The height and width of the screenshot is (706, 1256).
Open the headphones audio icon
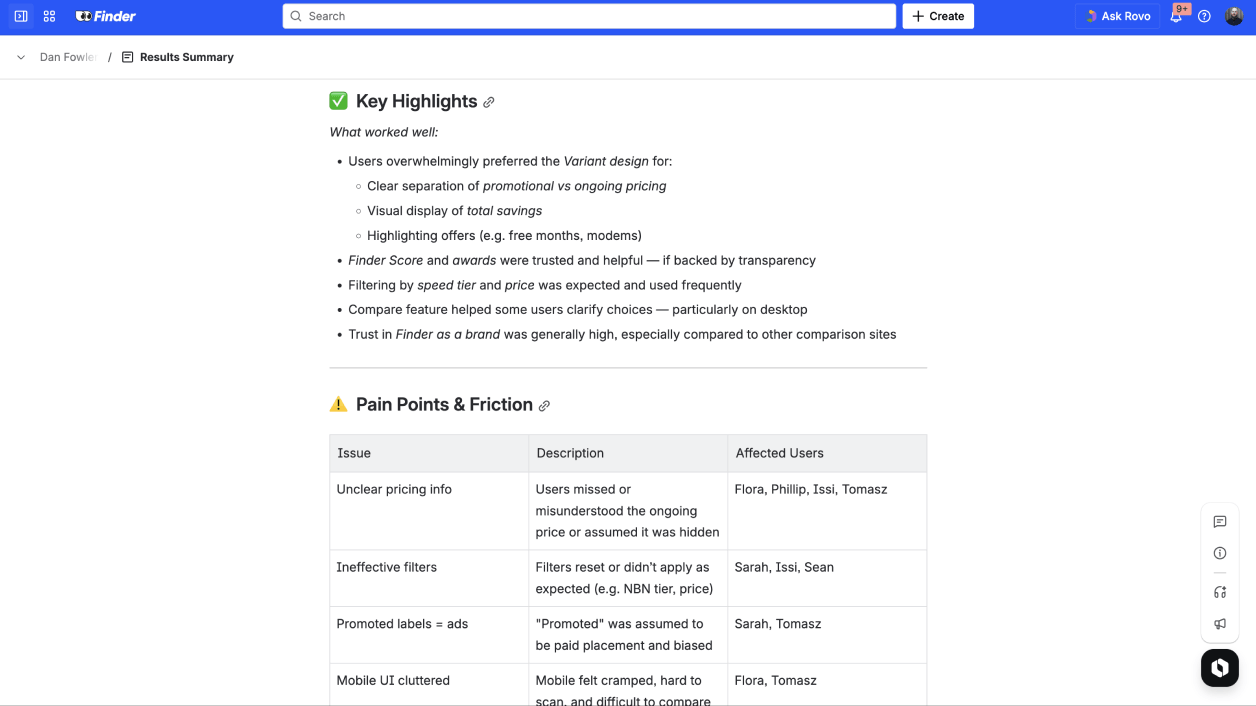(1220, 592)
